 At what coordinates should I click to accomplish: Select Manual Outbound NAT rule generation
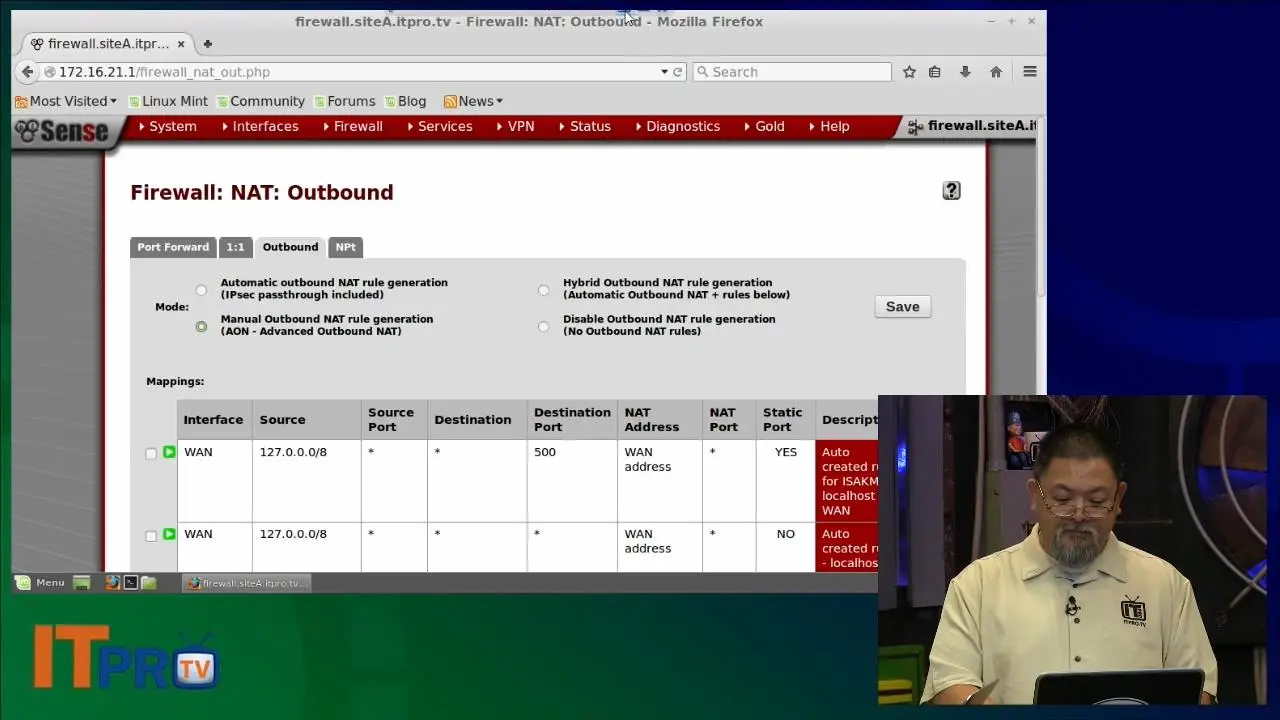pyautogui.click(x=201, y=326)
